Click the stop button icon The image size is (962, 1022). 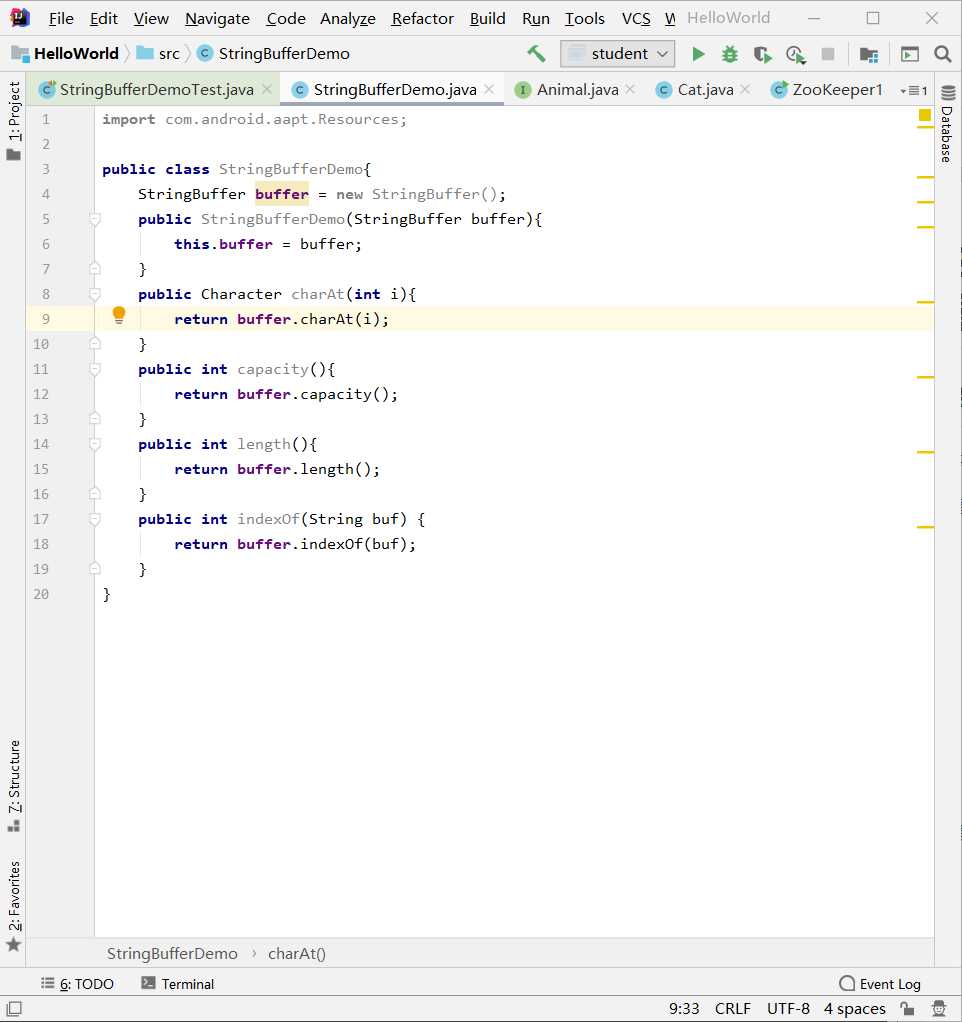(x=828, y=54)
